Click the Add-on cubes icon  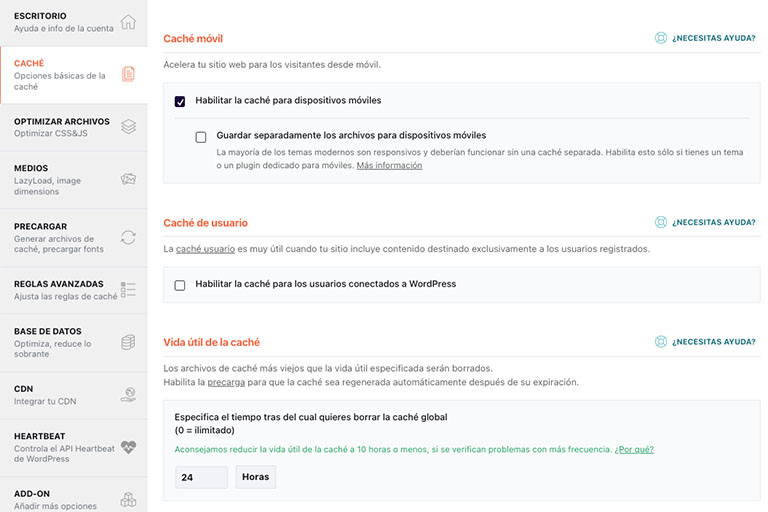(x=128, y=499)
